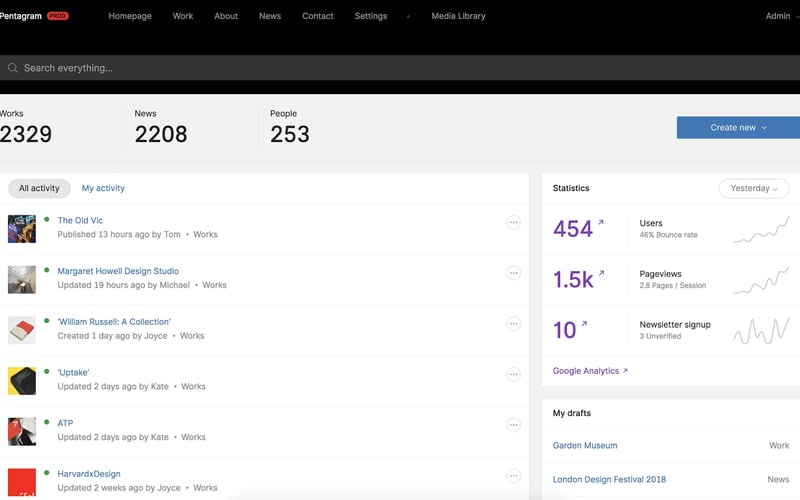800x500 pixels.
Task: Click the search magnifier icon
Action: 13,68
